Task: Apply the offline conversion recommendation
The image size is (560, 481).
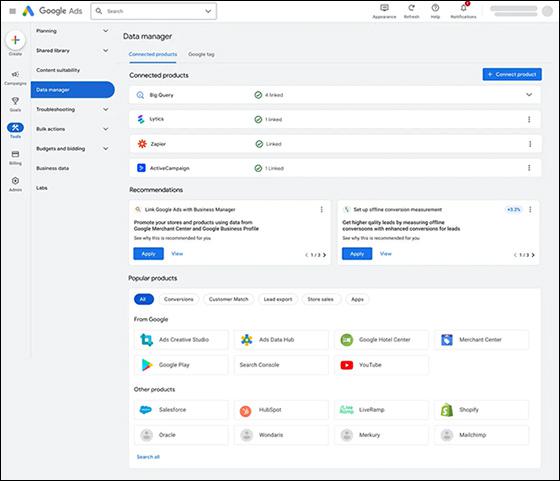Action: pos(357,254)
